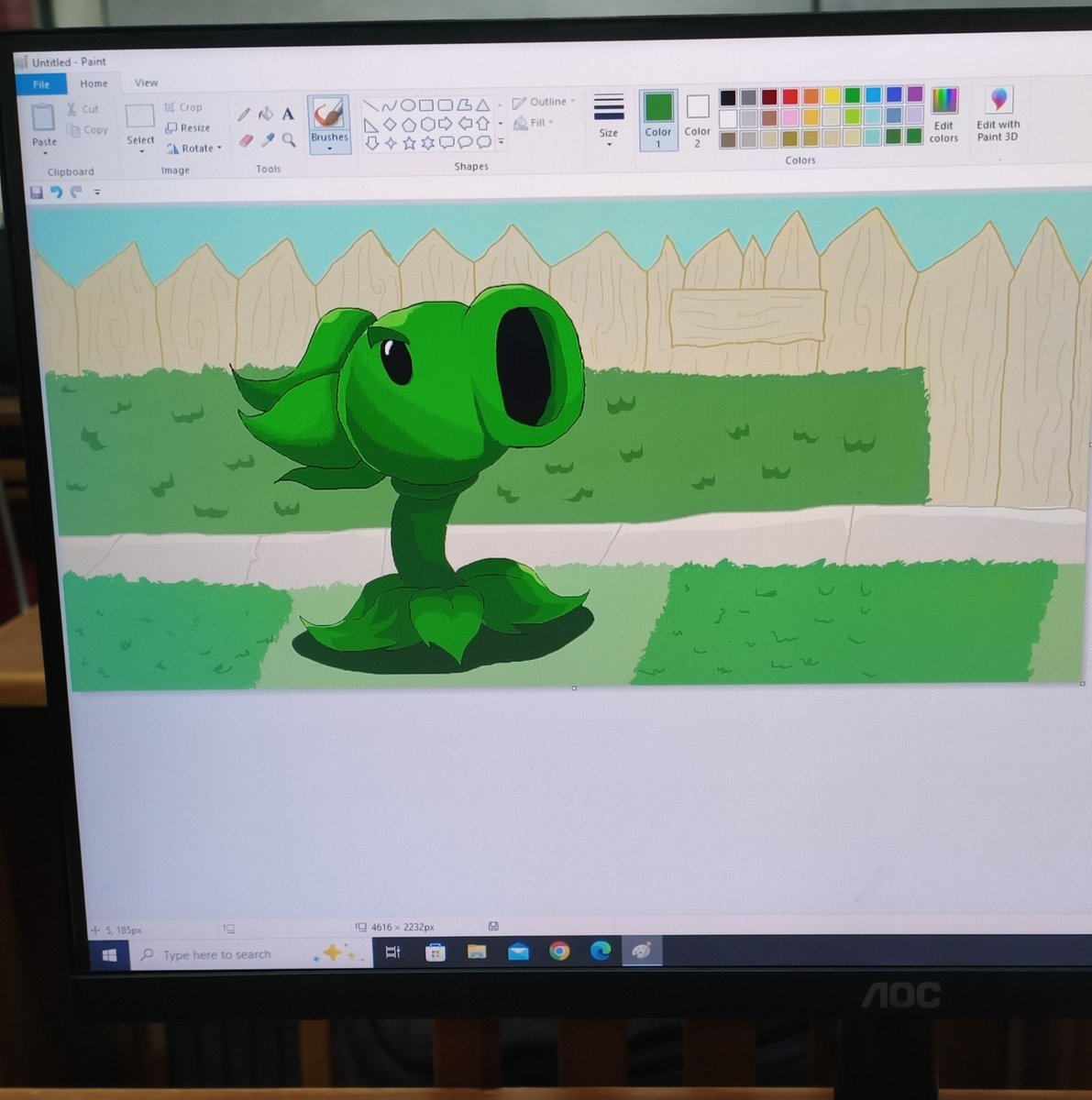Choose the Right arrow shape

point(447,124)
